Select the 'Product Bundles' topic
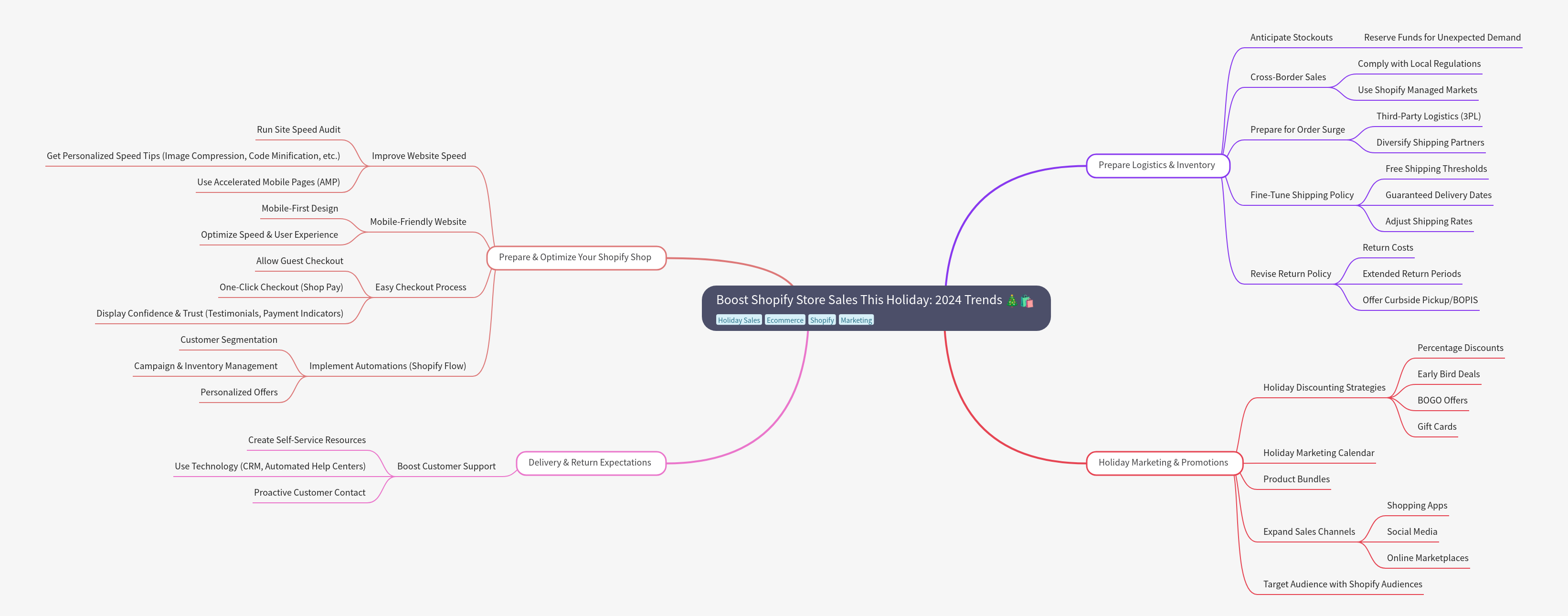 [x=1296, y=479]
